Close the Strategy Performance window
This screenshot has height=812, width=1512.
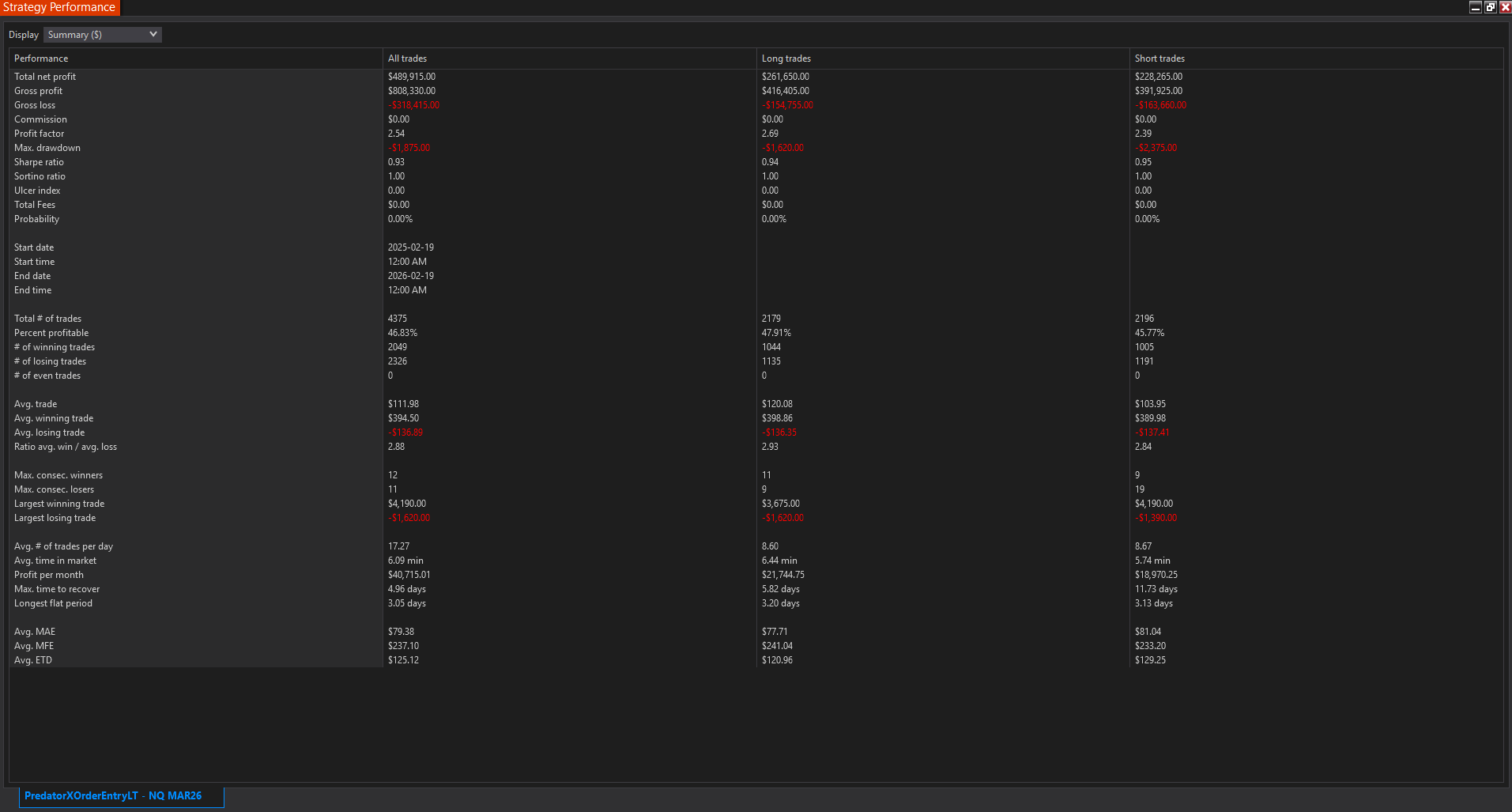[x=1505, y=7]
